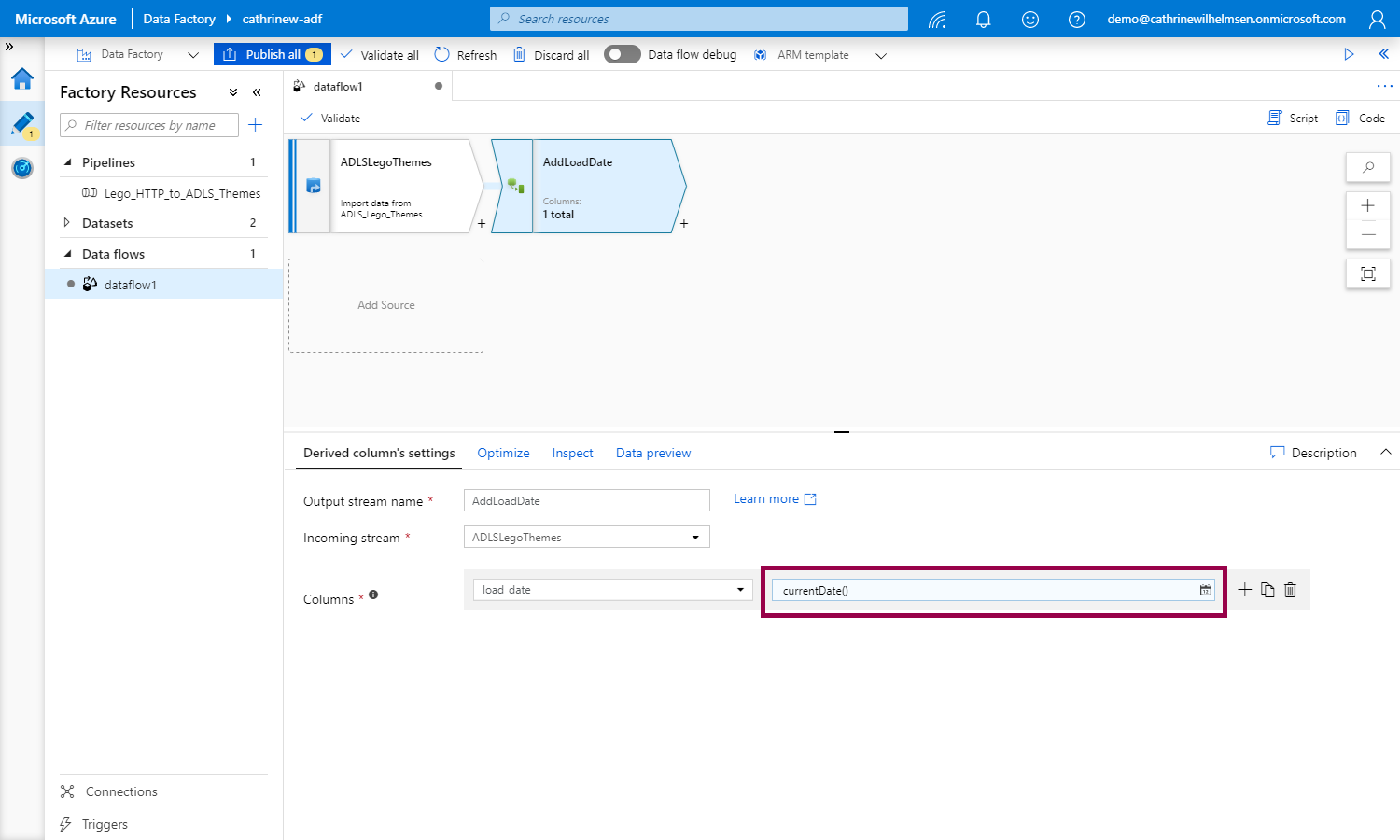Click the Publish all button
This screenshot has height=840, width=1400.
point(272,54)
